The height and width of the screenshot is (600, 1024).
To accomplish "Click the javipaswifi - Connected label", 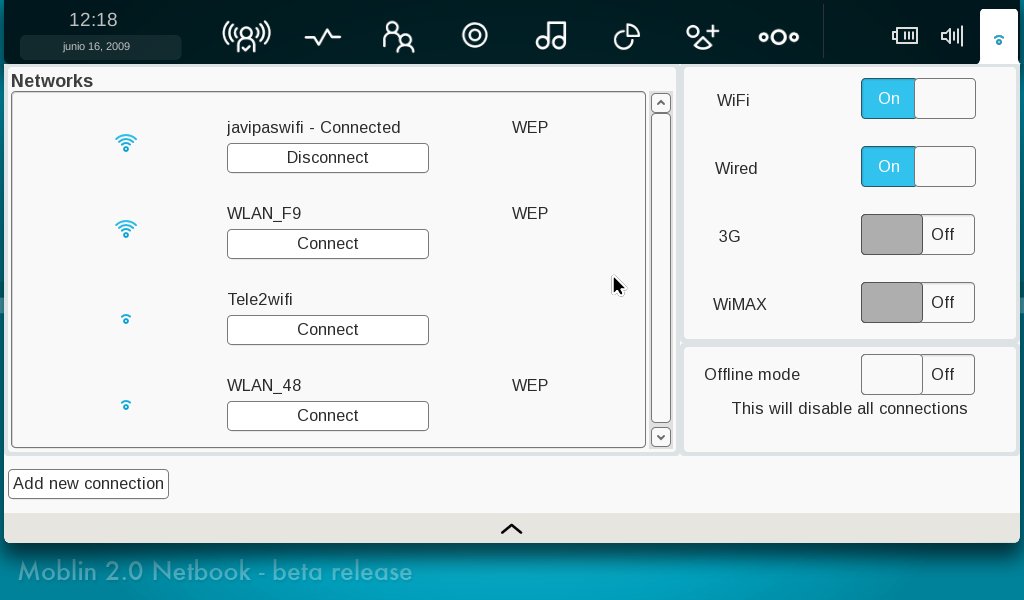I will (x=313, y=127).
